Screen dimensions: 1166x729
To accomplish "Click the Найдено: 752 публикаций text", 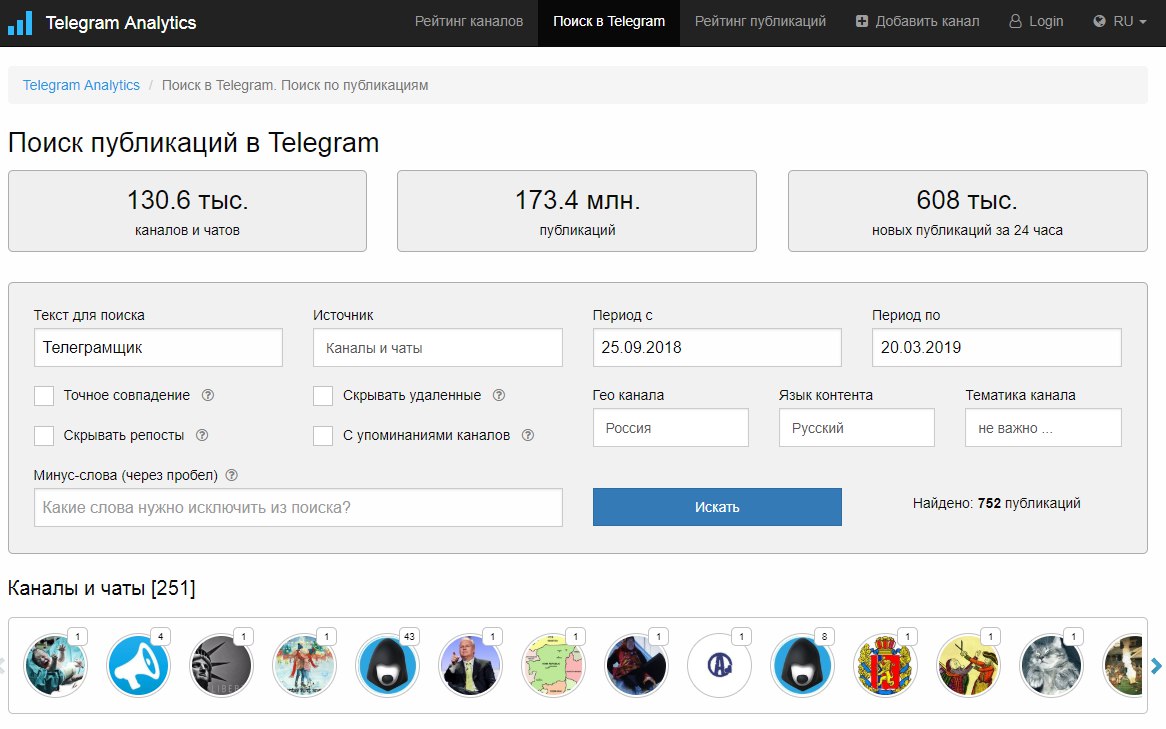I will (996, 504).
